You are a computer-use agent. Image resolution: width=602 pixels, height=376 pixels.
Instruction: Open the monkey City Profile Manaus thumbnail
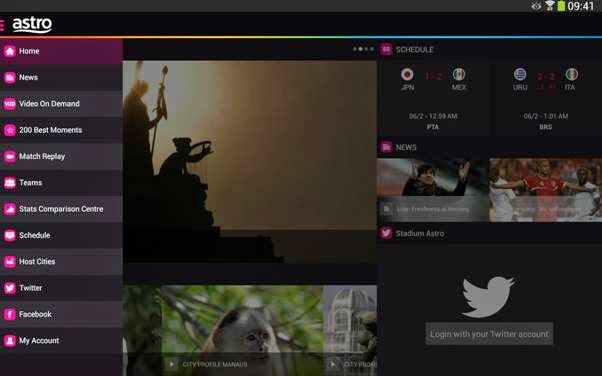[x=242, y=330]
